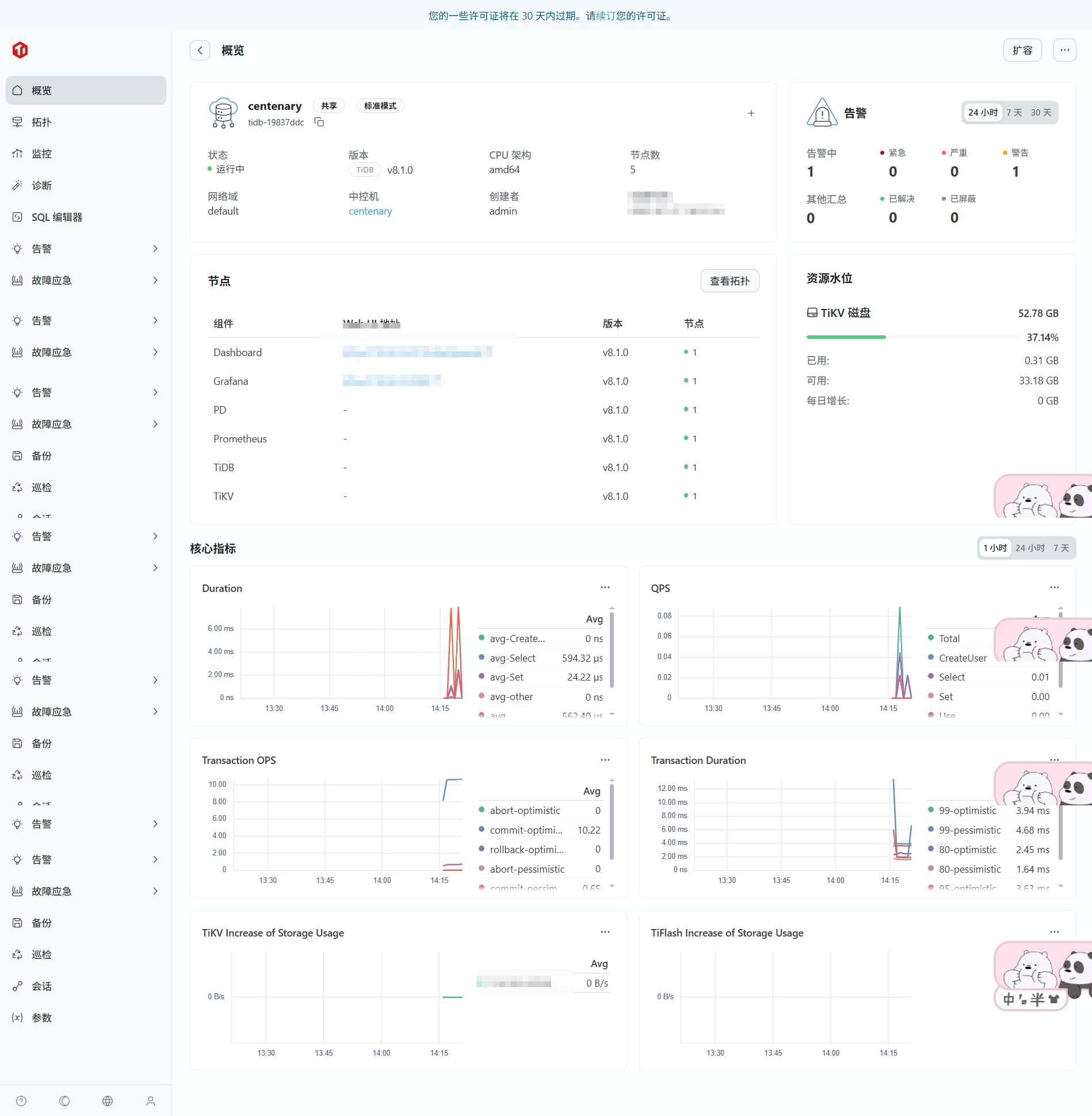
Task: Go to the 诊断 diagnostics page
Action: point(86,185)
